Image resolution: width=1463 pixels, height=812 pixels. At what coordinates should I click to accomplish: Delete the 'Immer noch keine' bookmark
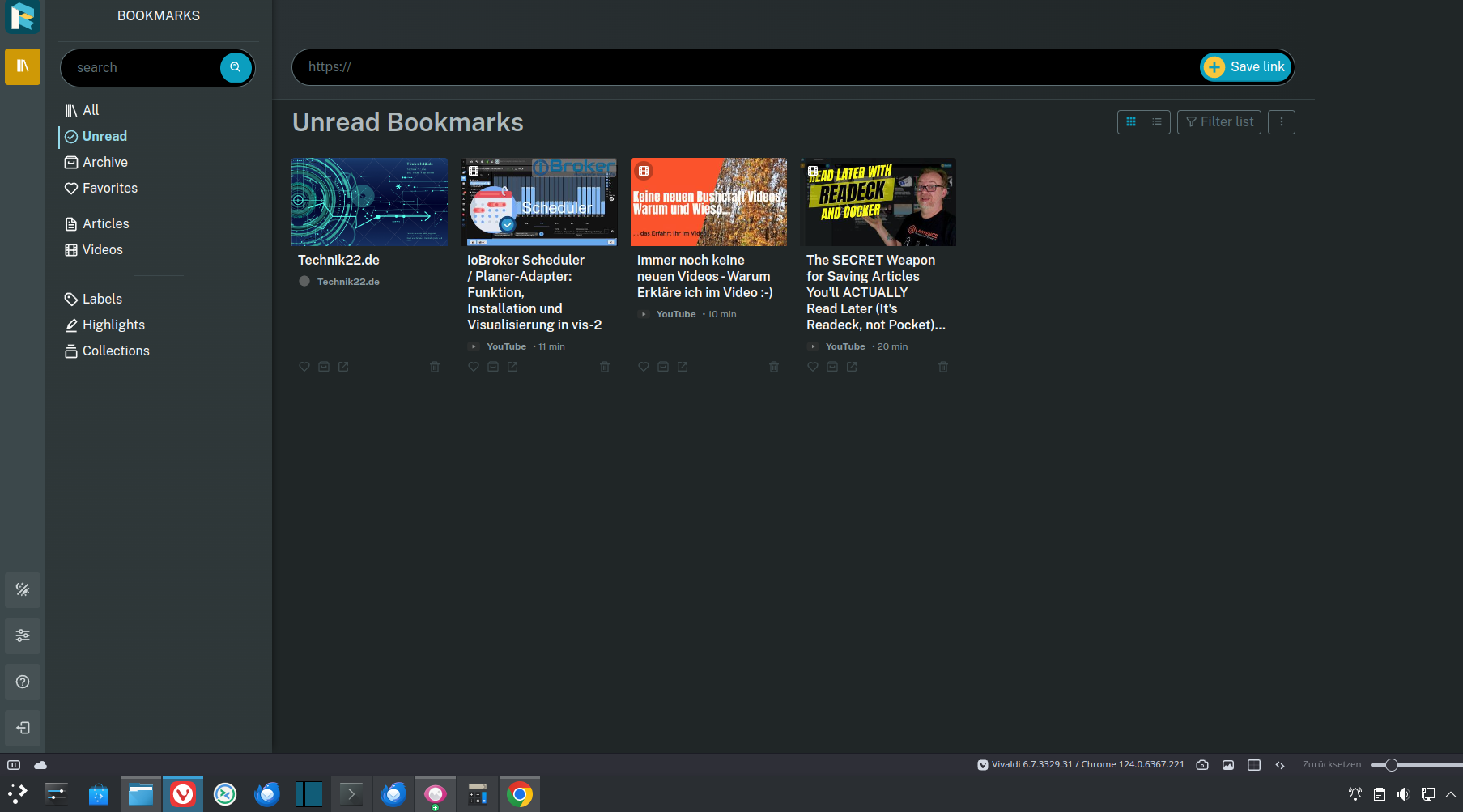pyautogui.click(x=774, y=367)
